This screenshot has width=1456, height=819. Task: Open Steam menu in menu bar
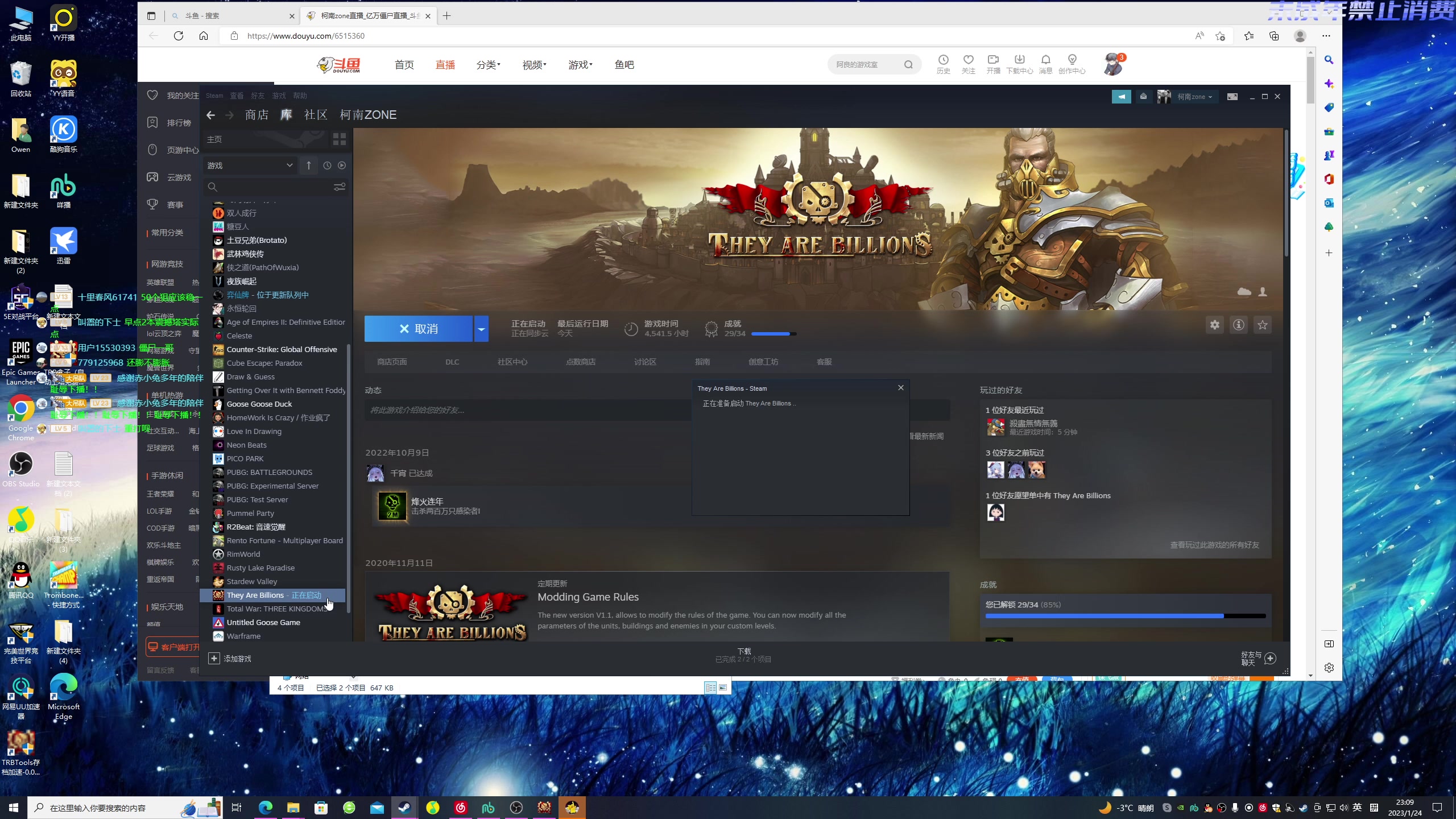click(214, 96)
